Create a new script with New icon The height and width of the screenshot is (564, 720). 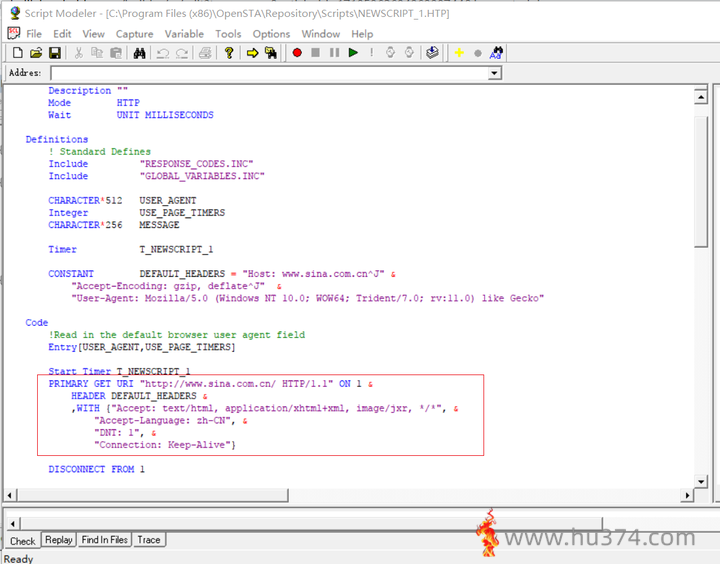click(x=17, y=53)
